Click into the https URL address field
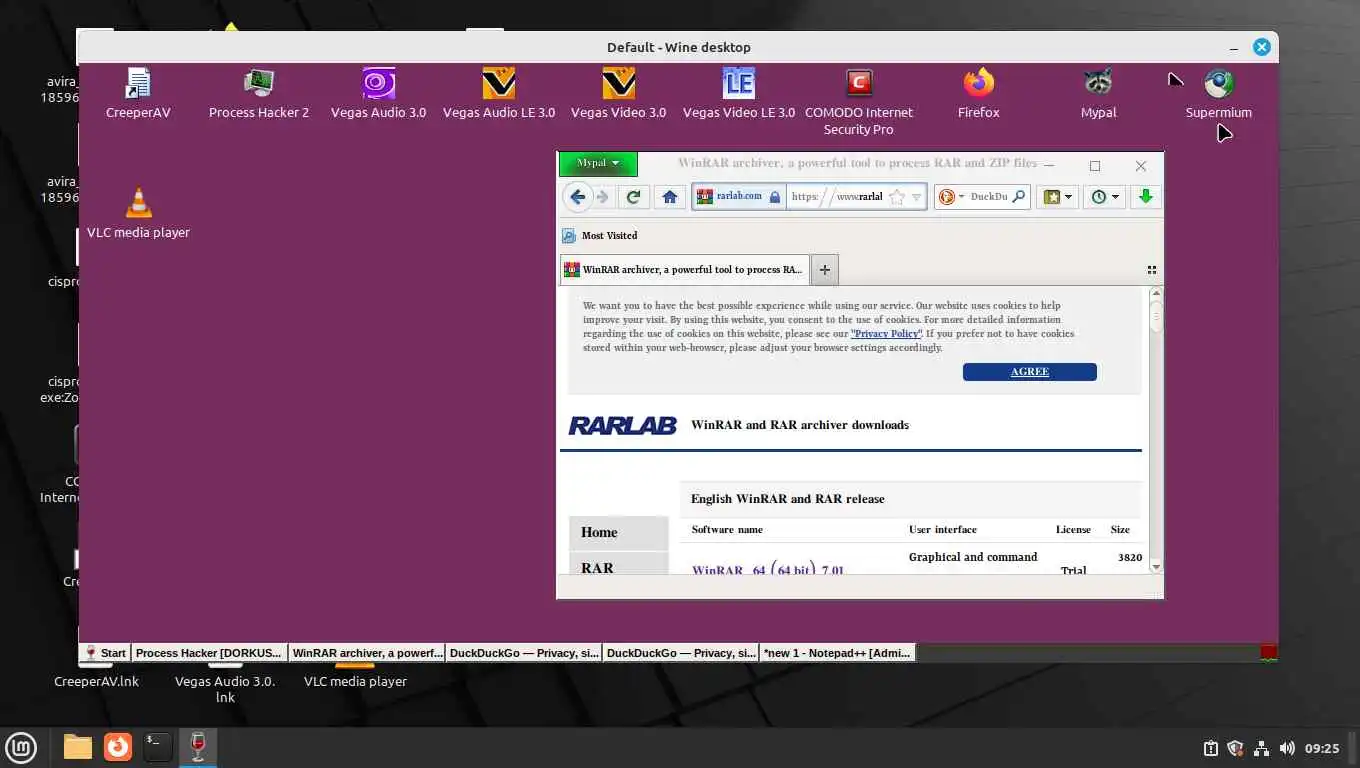The height and width of the screenshot is (768, 1360). 837,197
